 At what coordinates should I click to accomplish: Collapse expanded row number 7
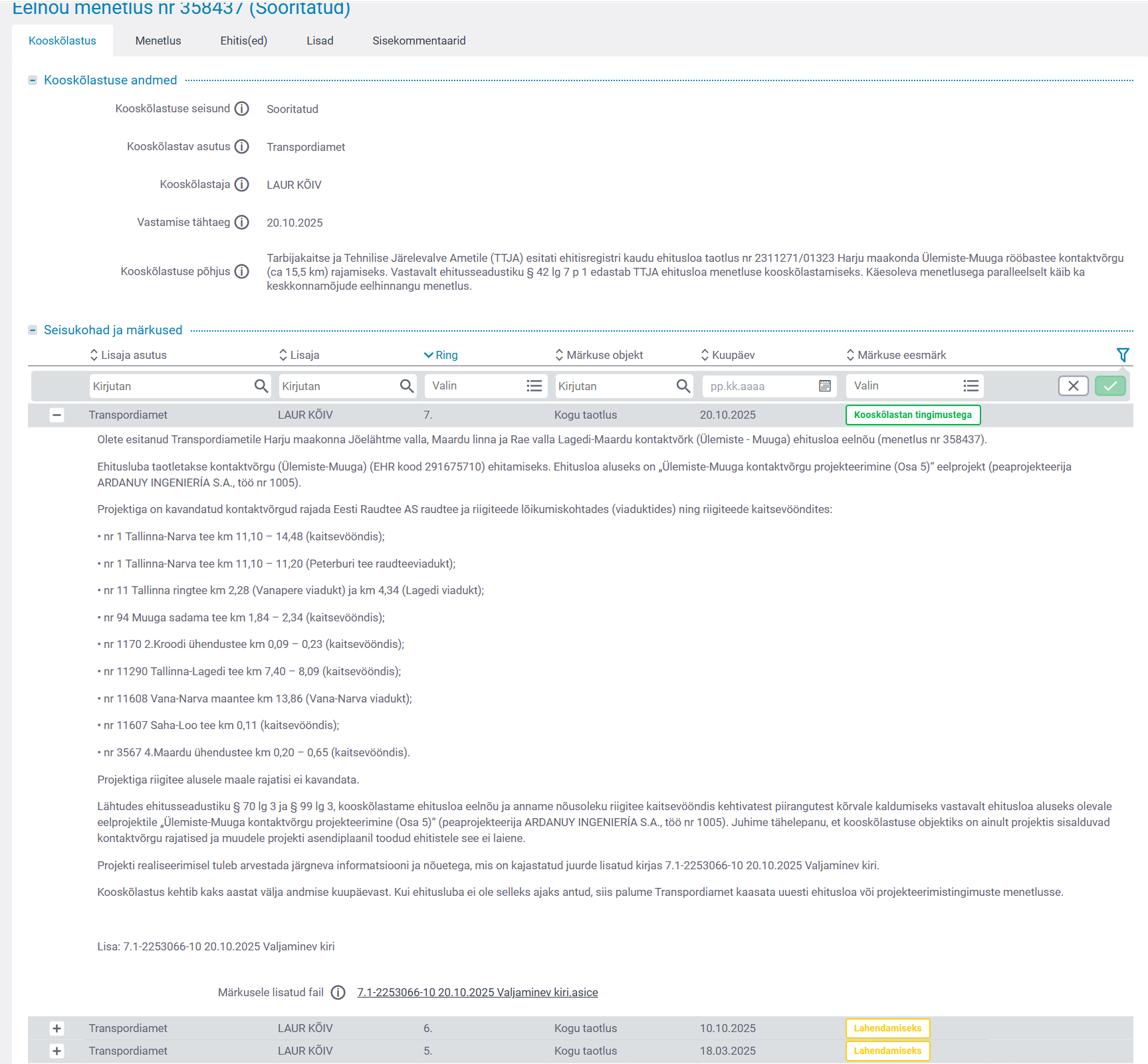(57, 415)
